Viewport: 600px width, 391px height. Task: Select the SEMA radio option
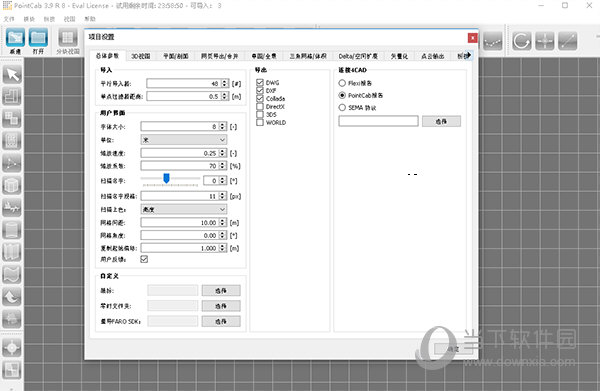[342, 108]
